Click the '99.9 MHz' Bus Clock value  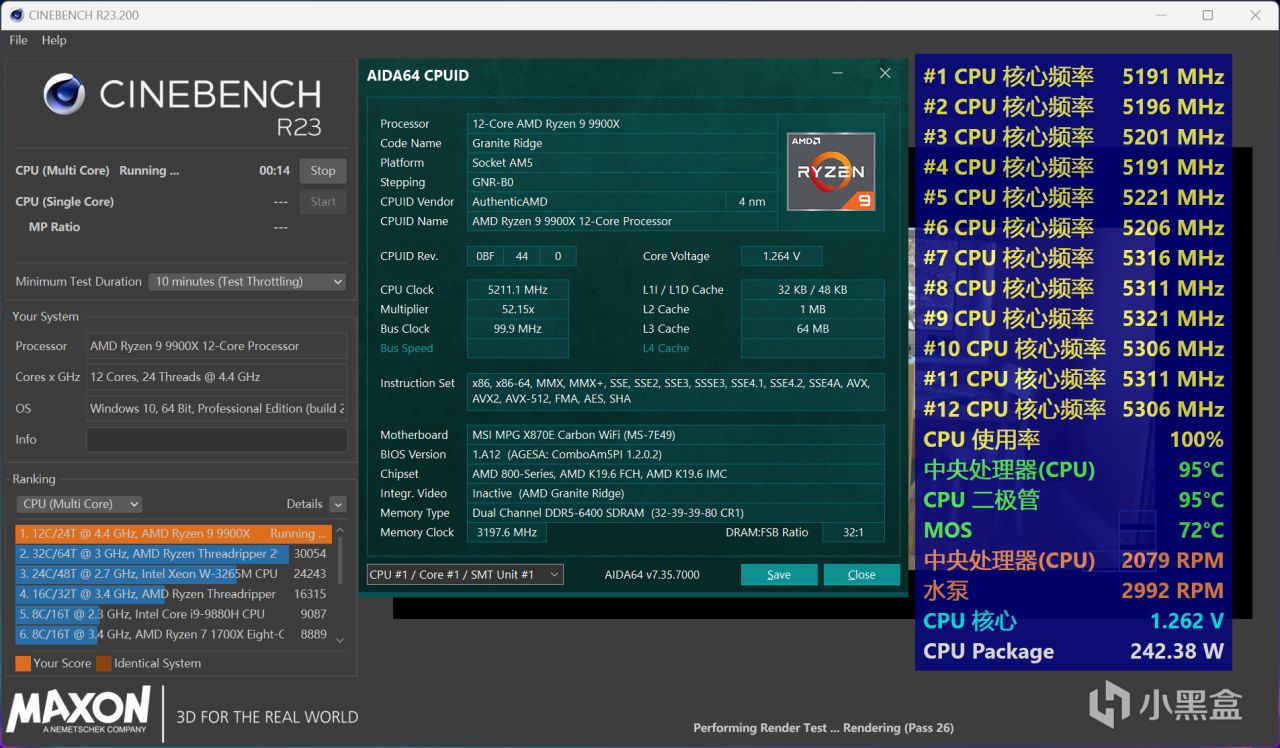(x=518, y=329)
